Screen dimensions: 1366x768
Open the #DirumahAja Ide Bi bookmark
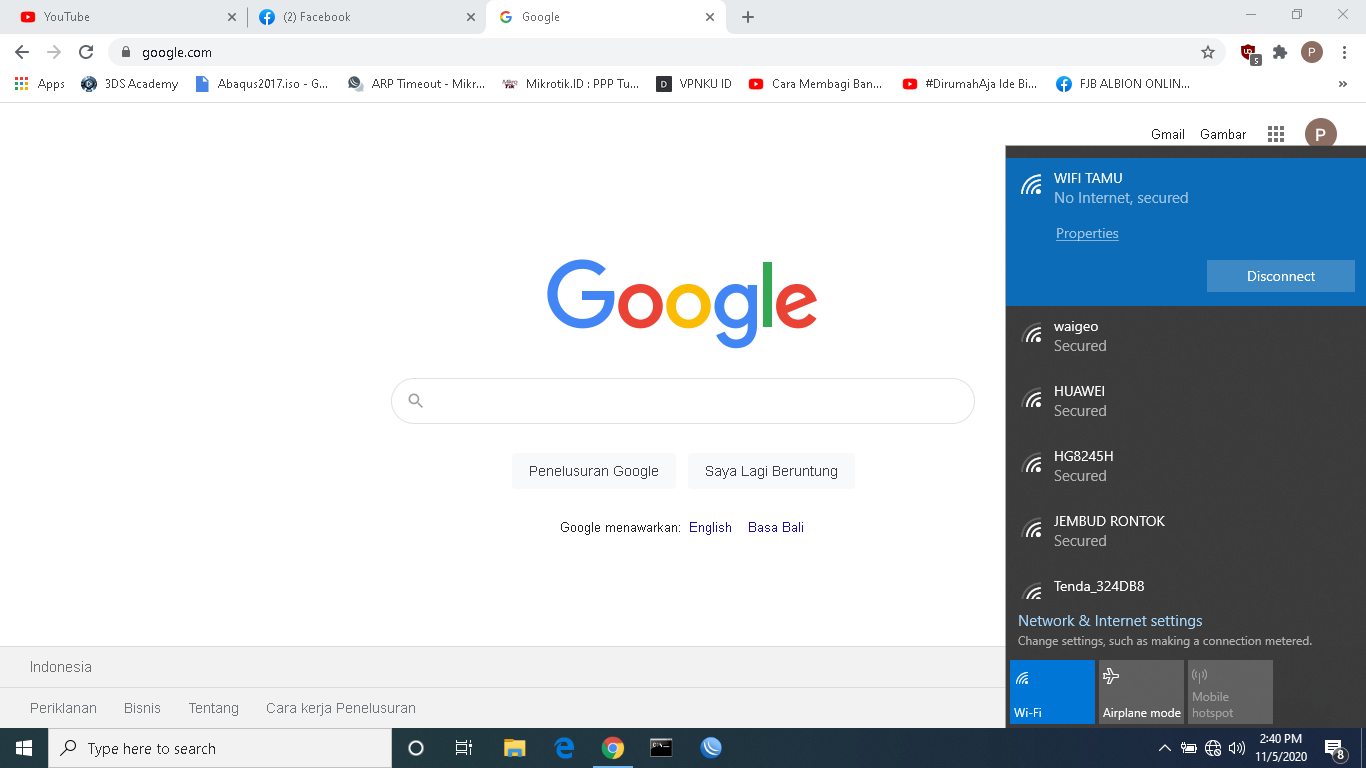(x=970, y=84)
